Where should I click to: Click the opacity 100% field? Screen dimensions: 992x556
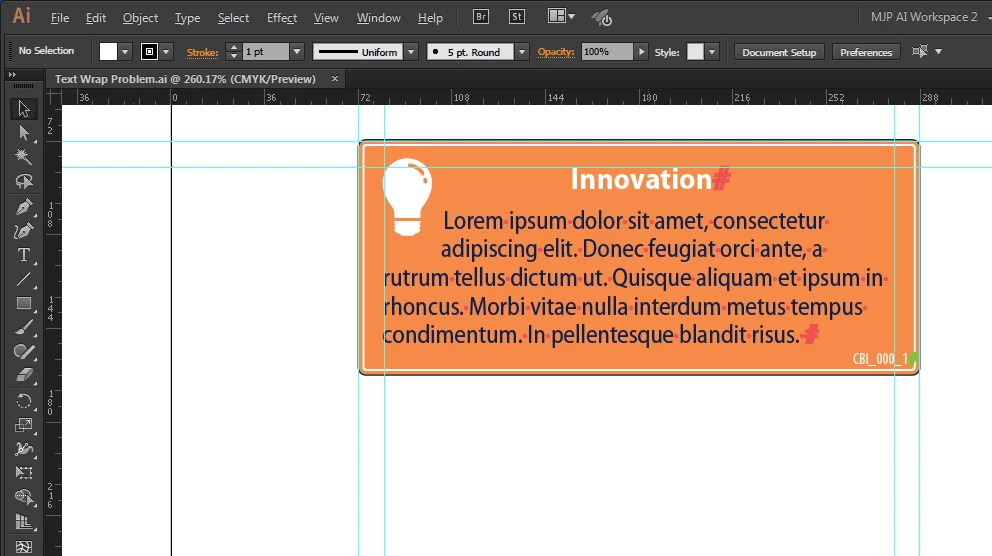point(607,52)
